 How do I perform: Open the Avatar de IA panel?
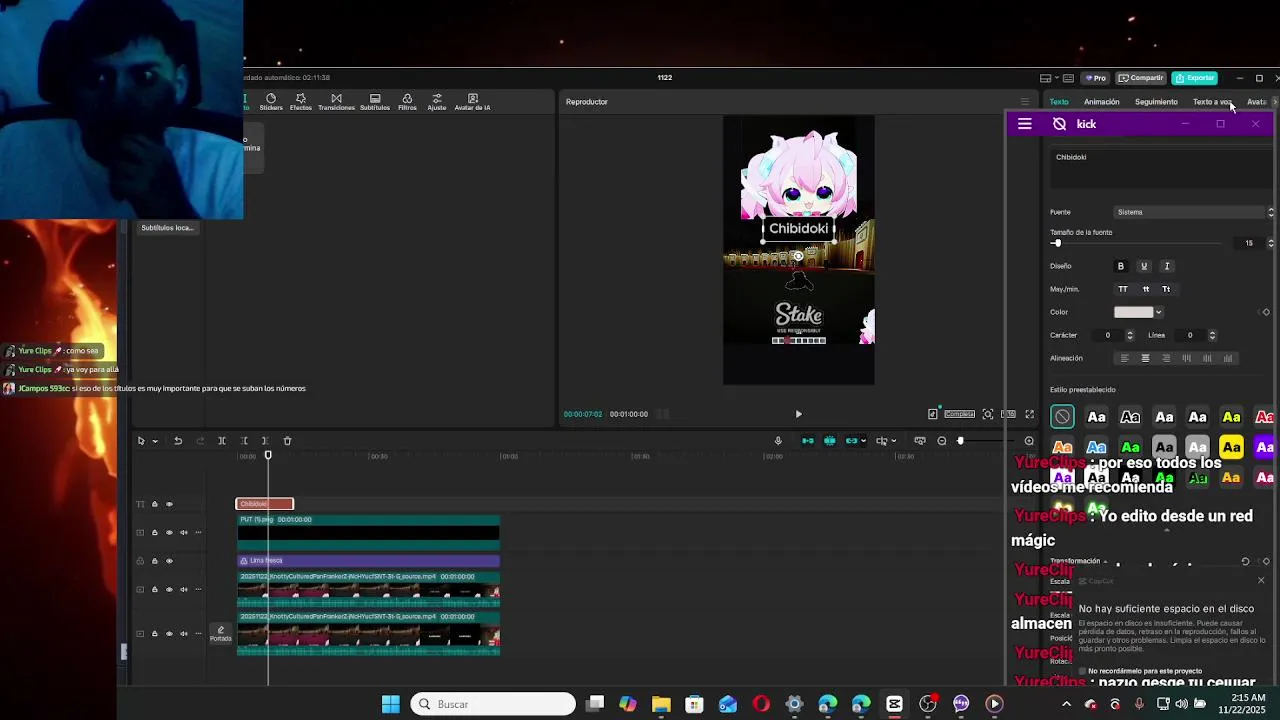point(472,101)
